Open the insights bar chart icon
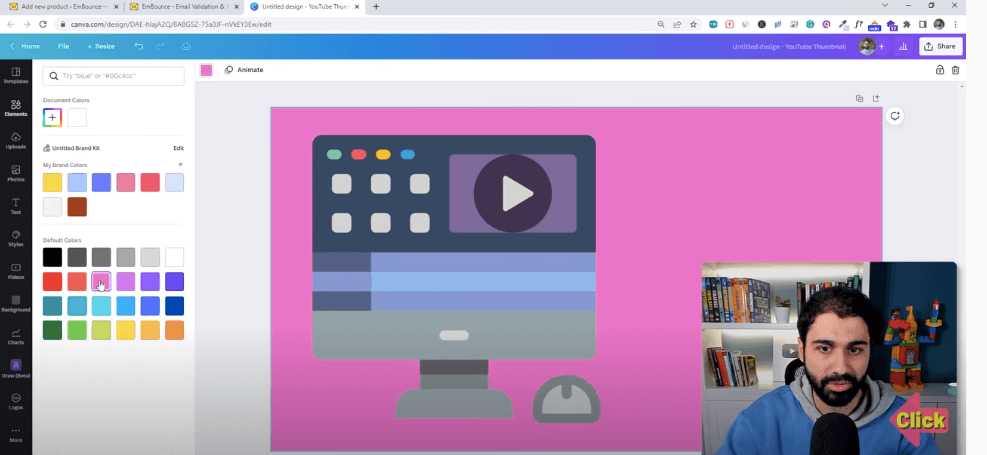The image size is (987, 455). tap(903, 46)
